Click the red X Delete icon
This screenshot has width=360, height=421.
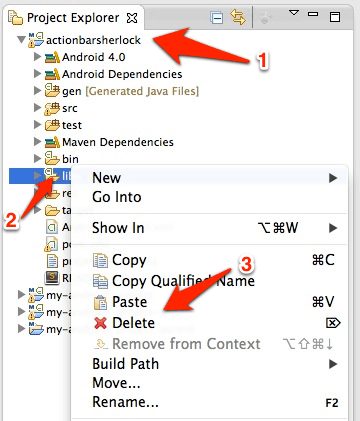point(100,323)
